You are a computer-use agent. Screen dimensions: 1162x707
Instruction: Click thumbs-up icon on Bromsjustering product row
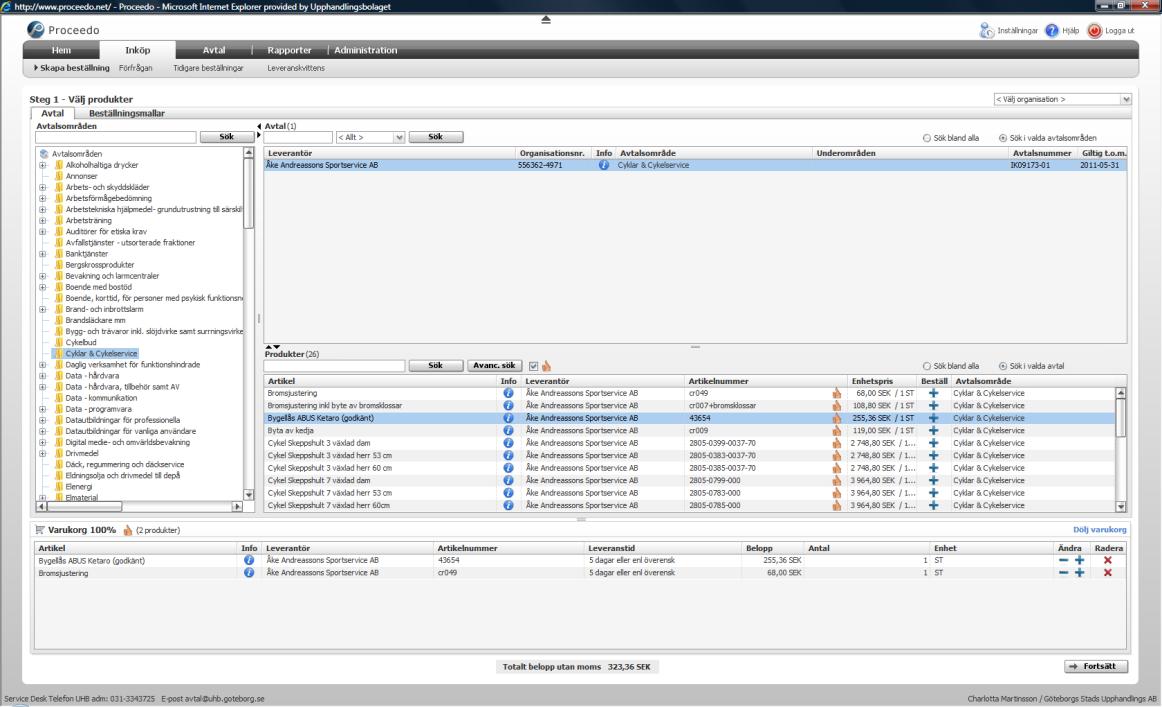click(837, 394)
